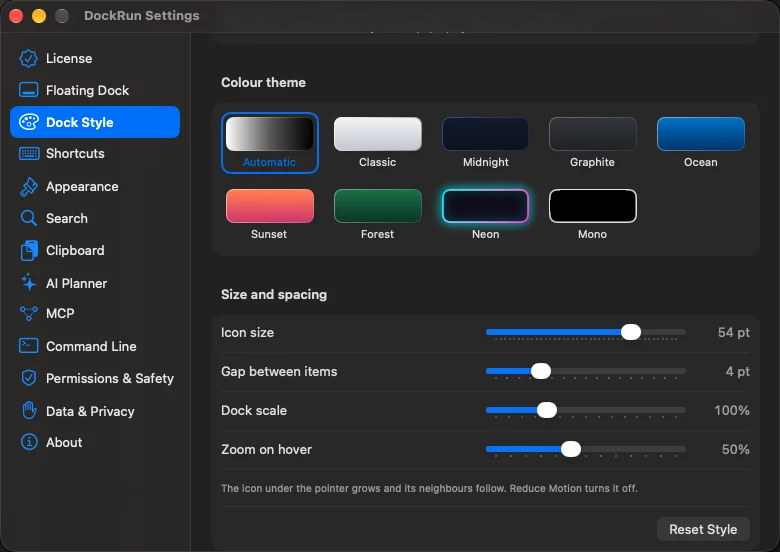Click the License checkmark seal icon
The image size is (780, 552).
tap(28, 58)
